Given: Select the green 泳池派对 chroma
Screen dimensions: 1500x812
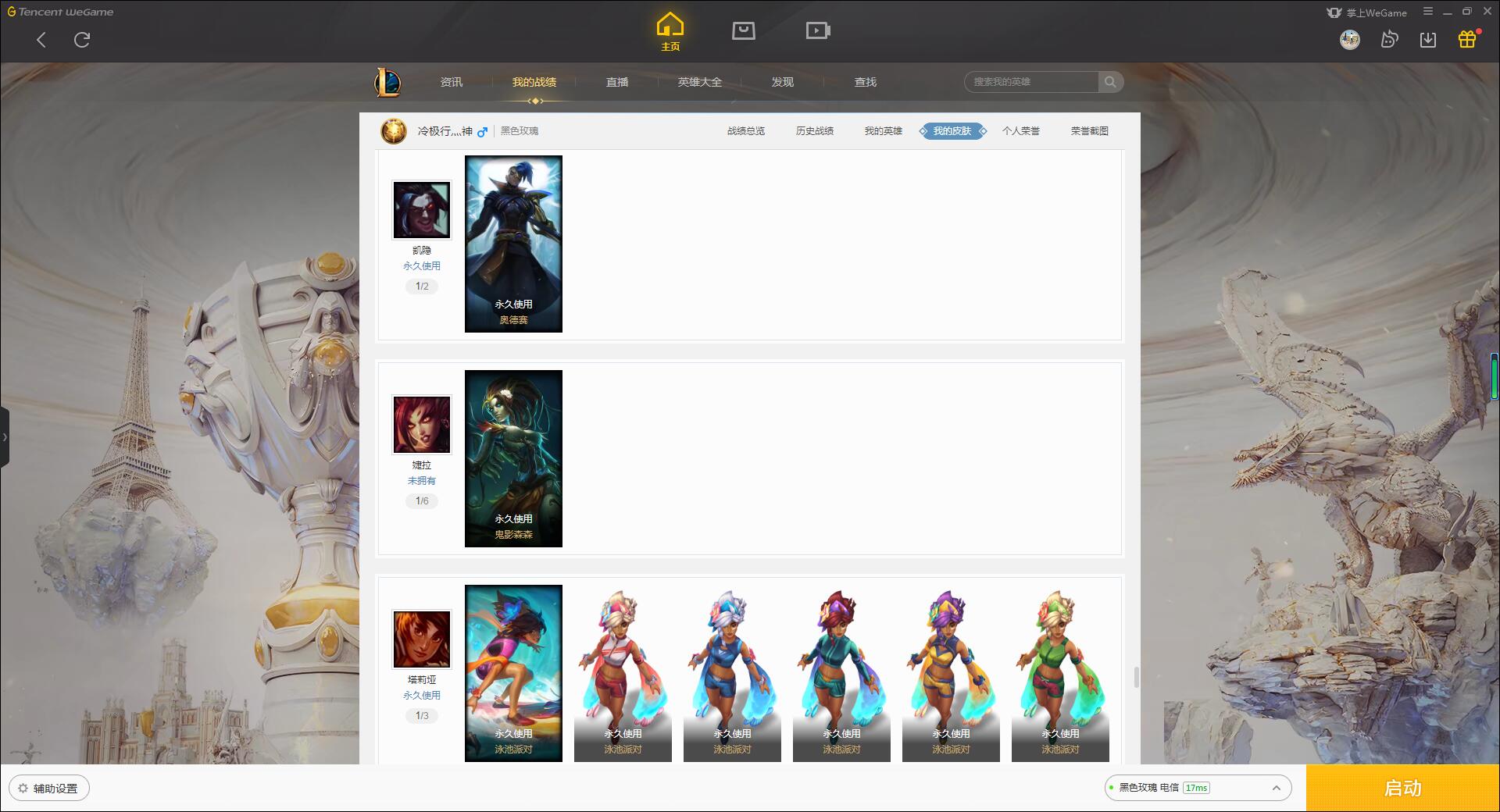Looking at the screenshot, I should [x=1060, y=673].
